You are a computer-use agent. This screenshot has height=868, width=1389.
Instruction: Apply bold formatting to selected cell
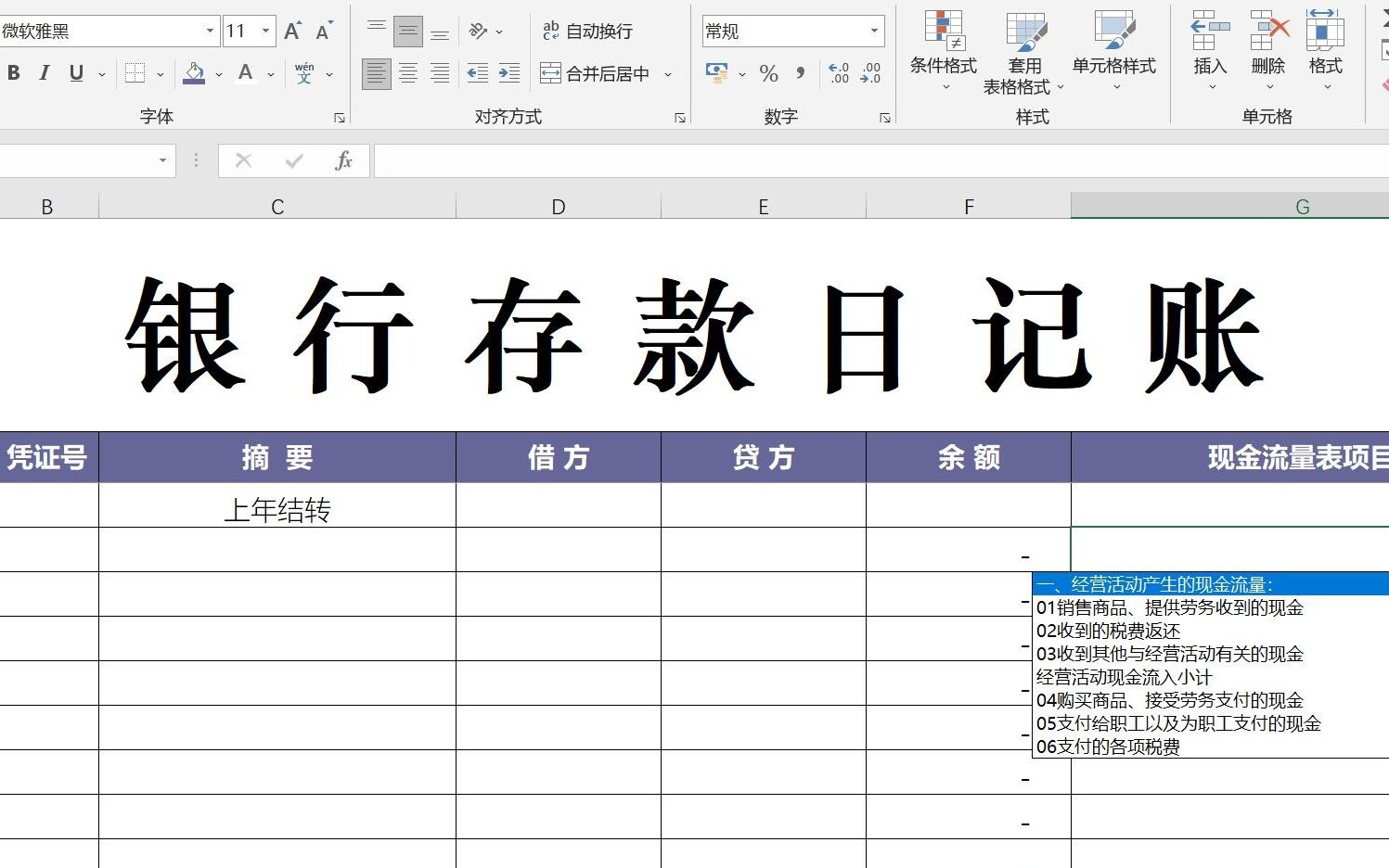(x=12, y=72)
